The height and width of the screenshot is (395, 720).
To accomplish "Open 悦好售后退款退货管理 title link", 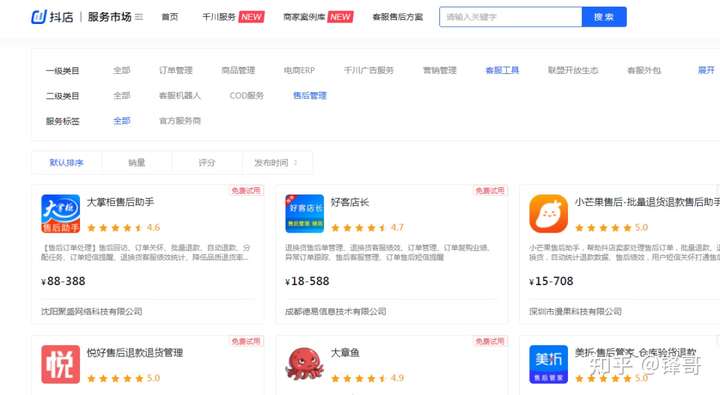I will pos(135,353).
